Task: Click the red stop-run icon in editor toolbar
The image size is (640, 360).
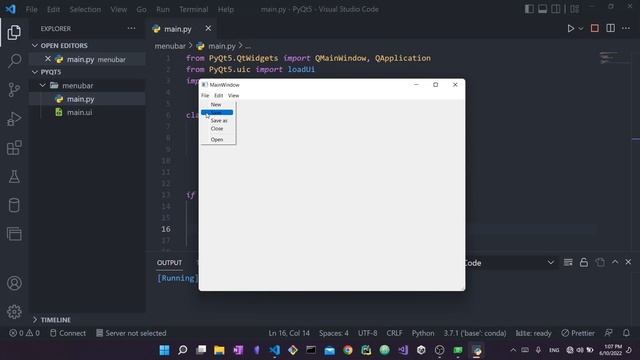Action: point(595,28)
